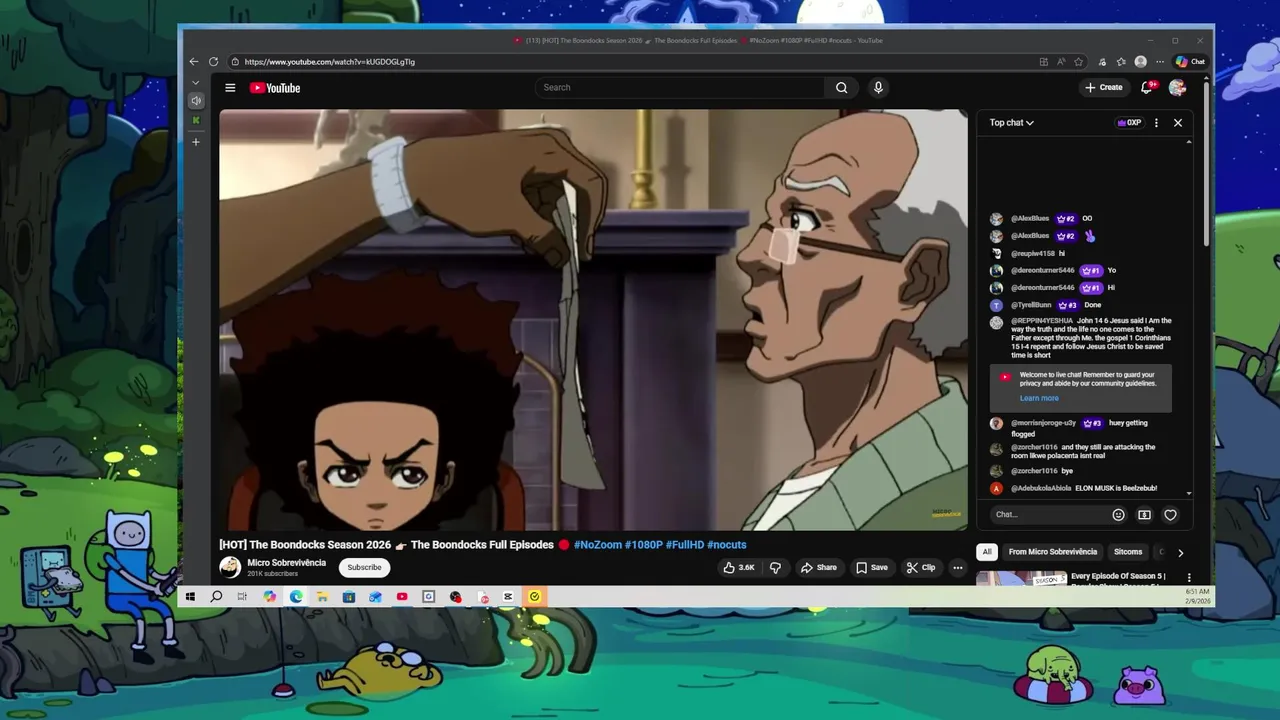Close the live chat panel
This screenshot has width=1280, height=720.
[x=1178, y=123]
